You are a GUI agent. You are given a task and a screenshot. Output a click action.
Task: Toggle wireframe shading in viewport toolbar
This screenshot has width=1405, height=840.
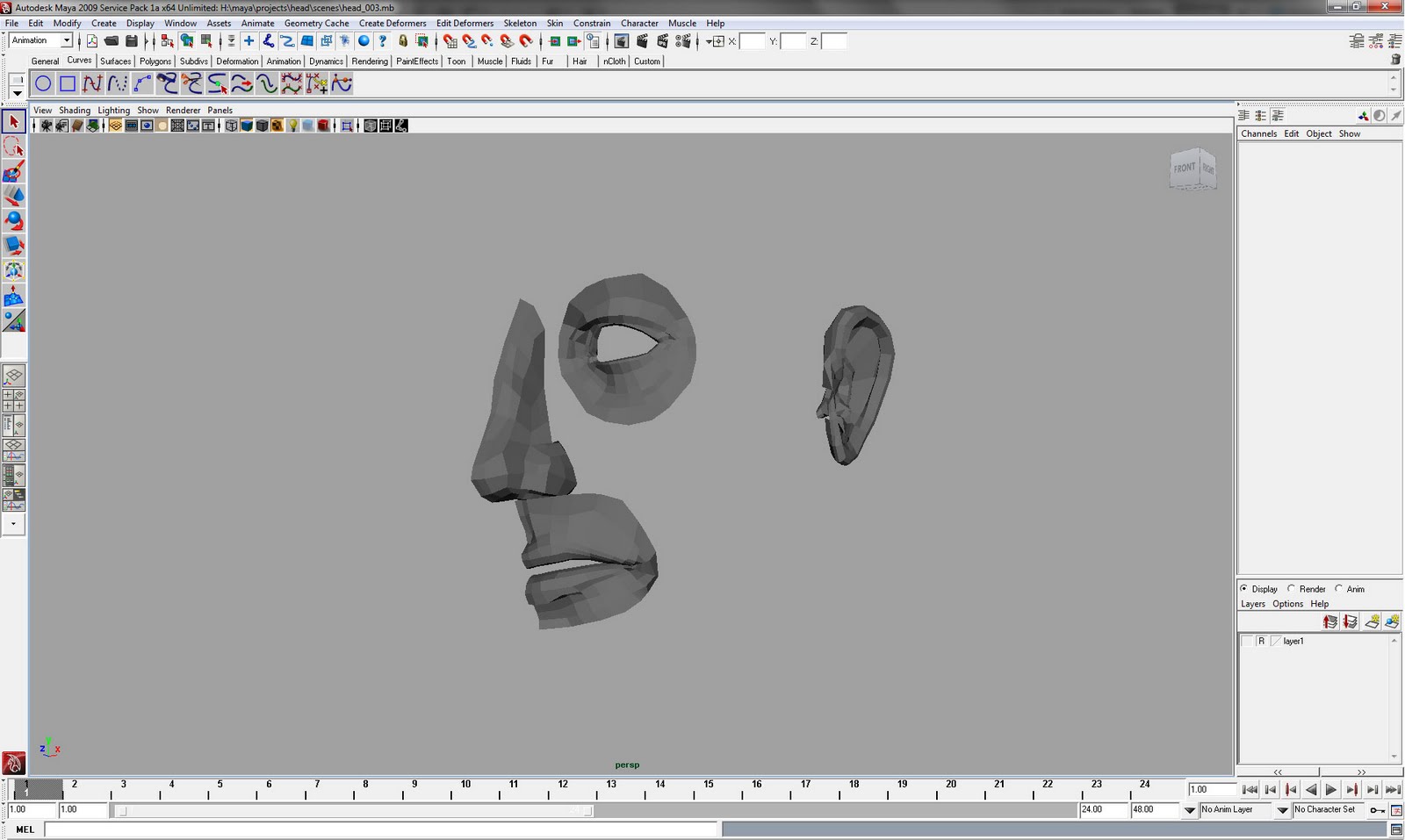pyautogui.click(x=232, y=126)
